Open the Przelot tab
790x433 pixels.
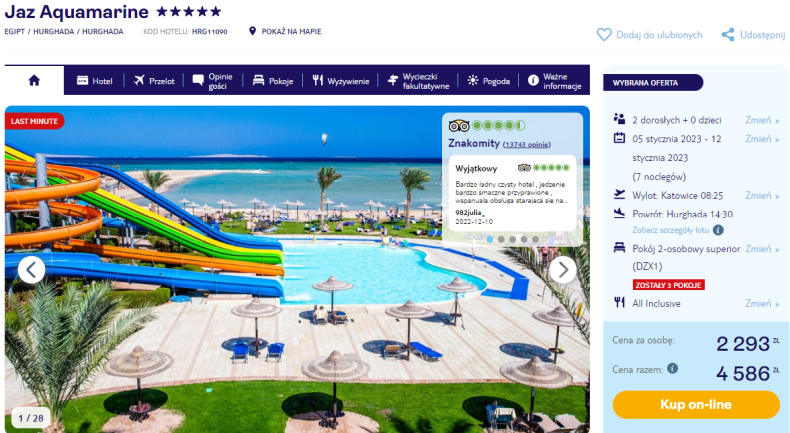154,81
